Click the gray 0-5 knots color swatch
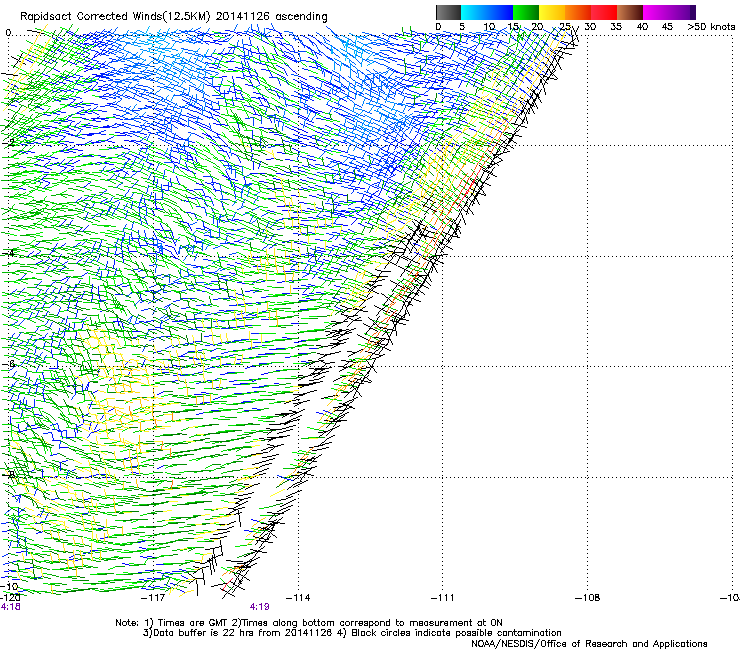 click(448, 12)
